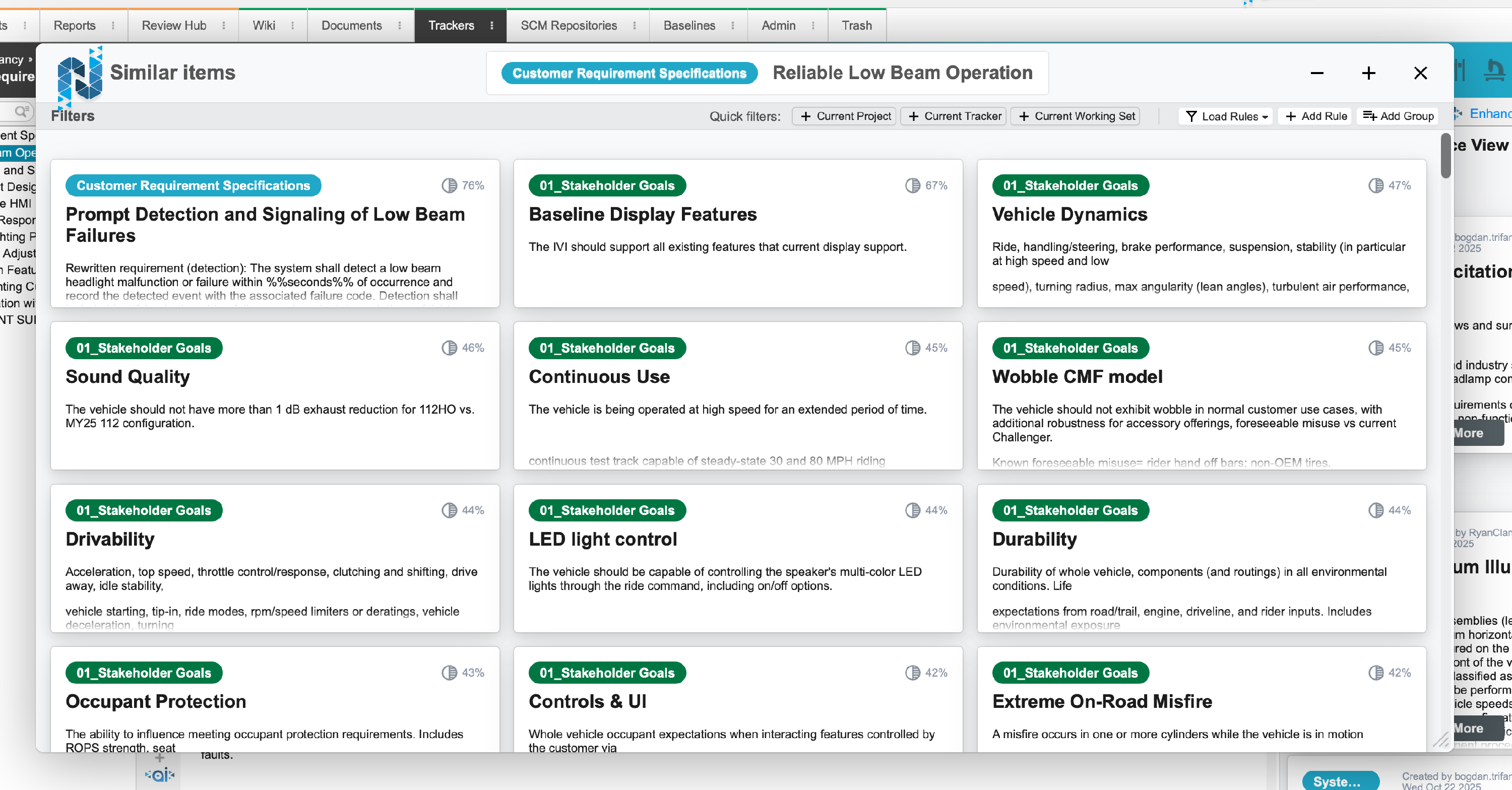Click the Add Rule button

(1316, 116)
